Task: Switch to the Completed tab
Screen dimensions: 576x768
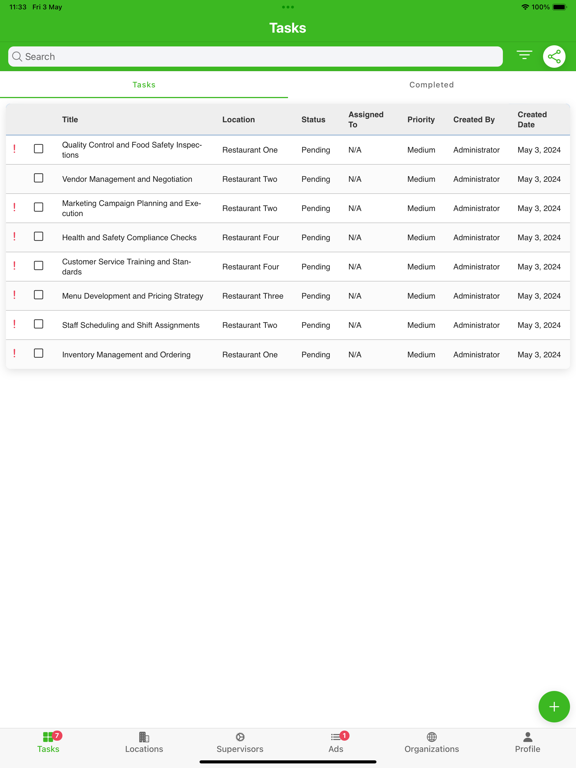Action: coord(432,85)
